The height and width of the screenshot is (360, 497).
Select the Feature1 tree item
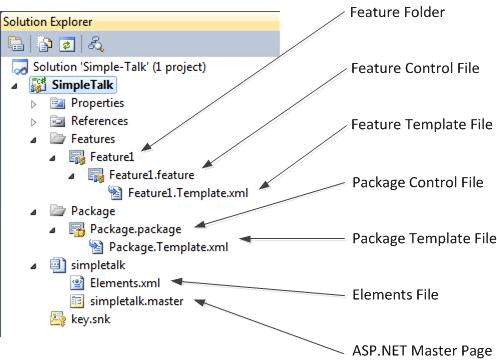click(112, 157)
